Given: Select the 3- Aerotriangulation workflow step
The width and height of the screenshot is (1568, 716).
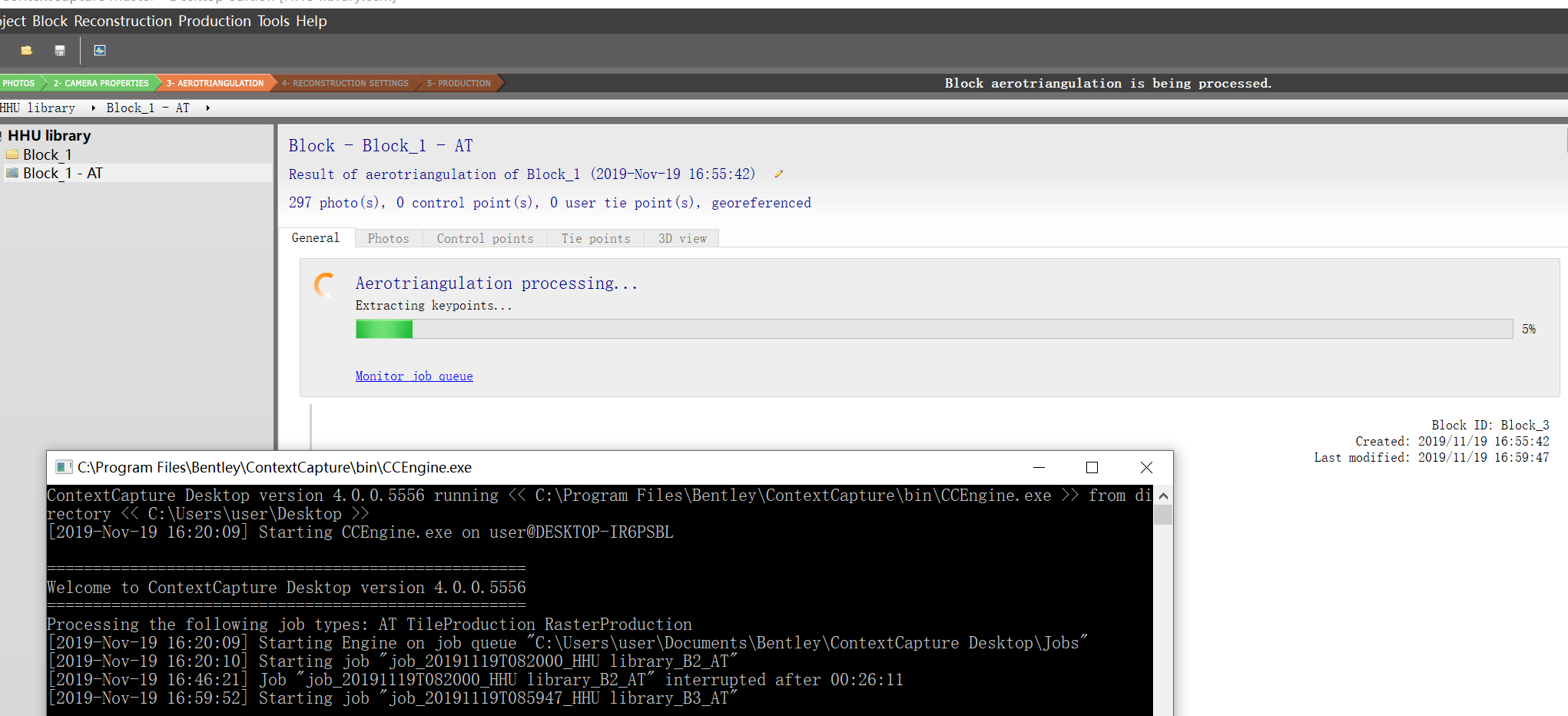Looking at the screenshot, I should 215,83.
